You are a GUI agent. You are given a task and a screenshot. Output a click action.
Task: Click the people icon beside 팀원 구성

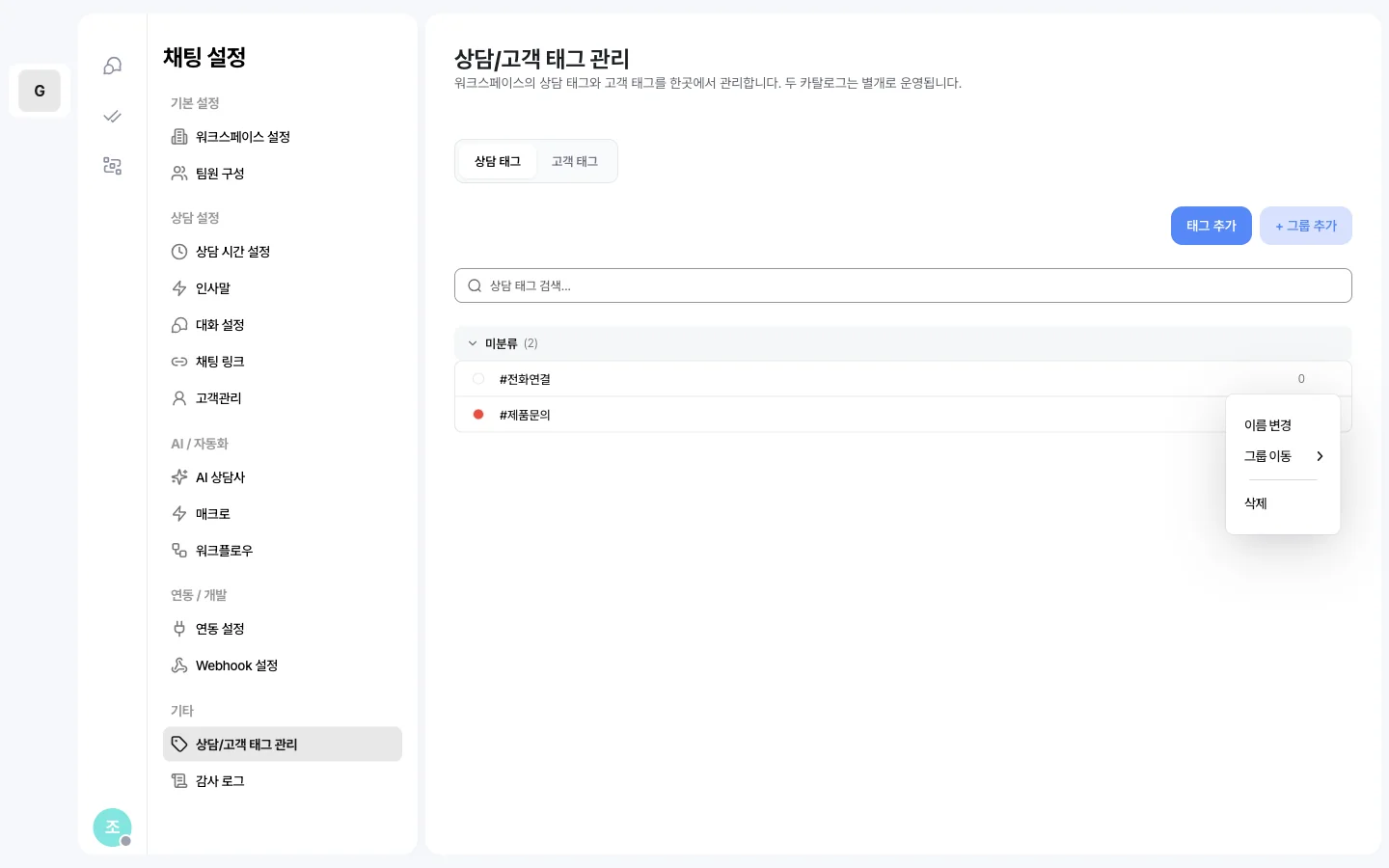(179, 174)
